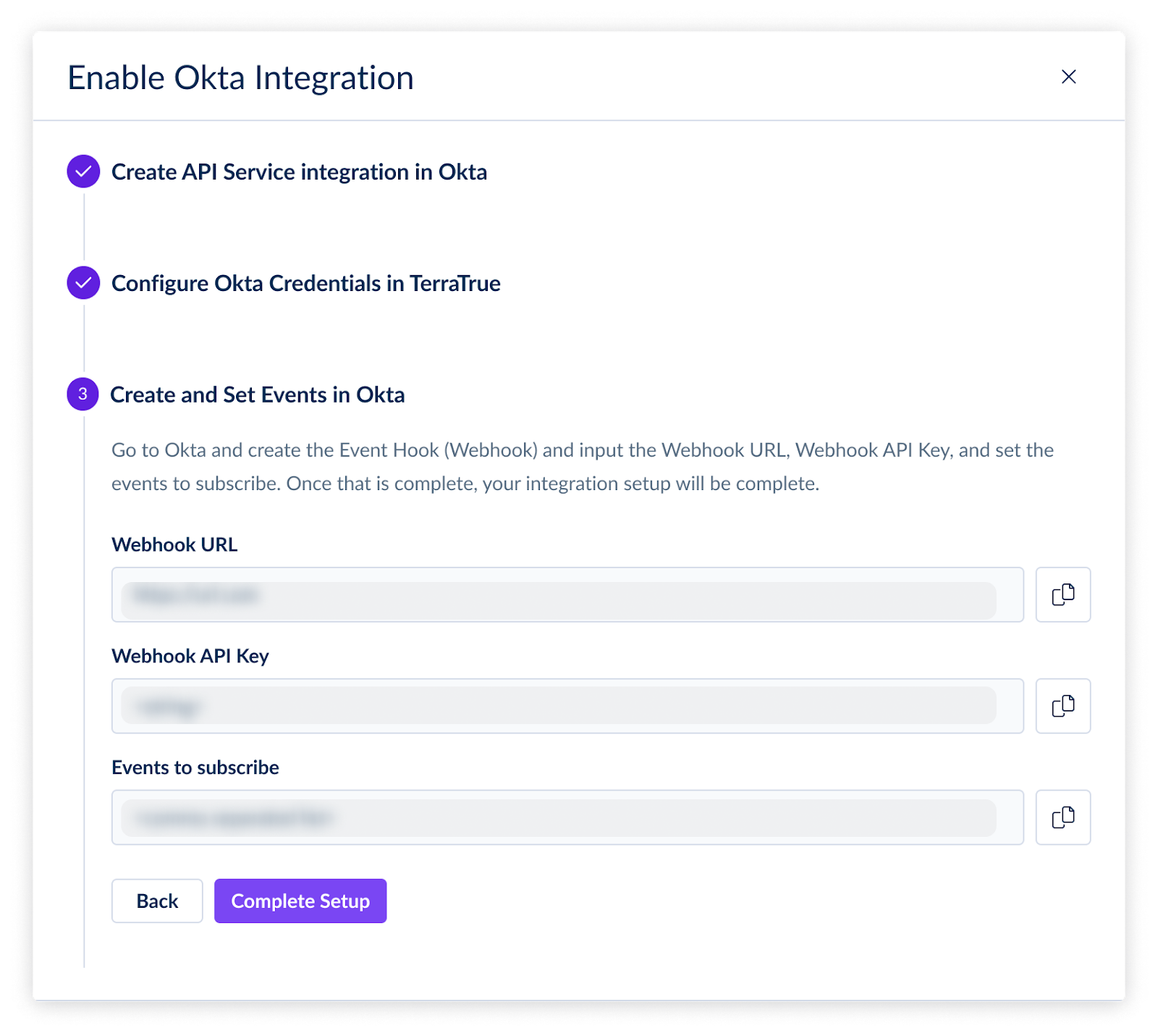Click the step 1 purple checkmark icon
Screen dimensions: 1158x1036
click(x=83, y=172)
